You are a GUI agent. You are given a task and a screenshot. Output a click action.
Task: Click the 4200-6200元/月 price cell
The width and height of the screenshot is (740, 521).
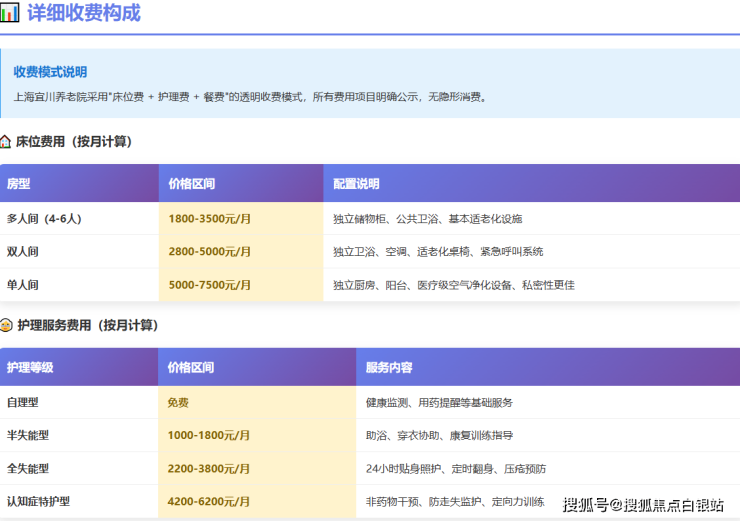pyautogui.click(x=210, y=501)
